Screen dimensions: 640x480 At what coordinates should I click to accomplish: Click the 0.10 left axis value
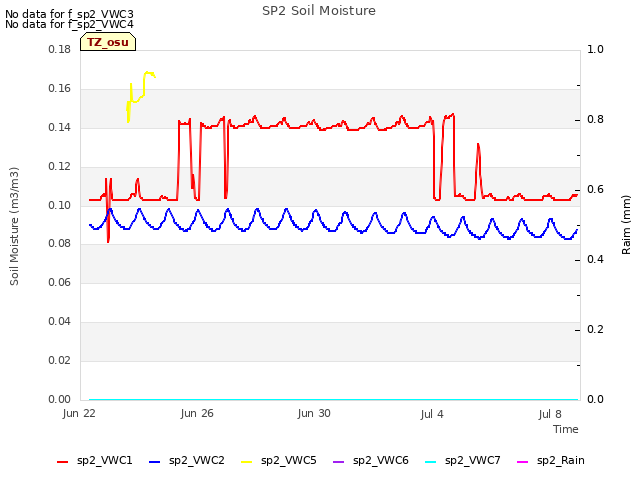click(60, 205)
